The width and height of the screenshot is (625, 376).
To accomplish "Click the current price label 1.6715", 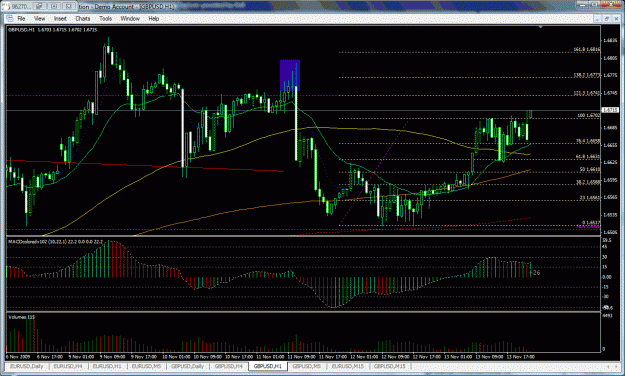I will pos(610,110).
